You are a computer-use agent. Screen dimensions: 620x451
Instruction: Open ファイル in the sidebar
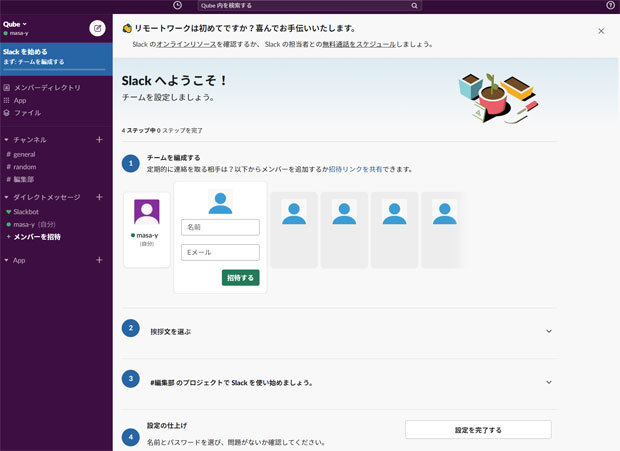(x=27, y=113)
